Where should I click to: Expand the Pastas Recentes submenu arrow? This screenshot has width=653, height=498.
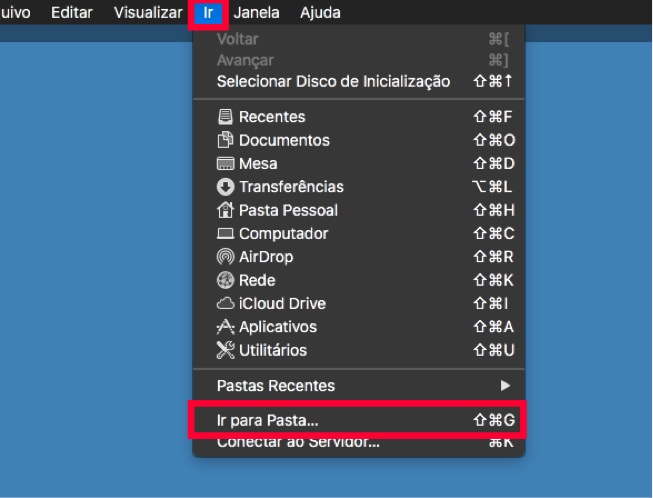coord(505,385)
